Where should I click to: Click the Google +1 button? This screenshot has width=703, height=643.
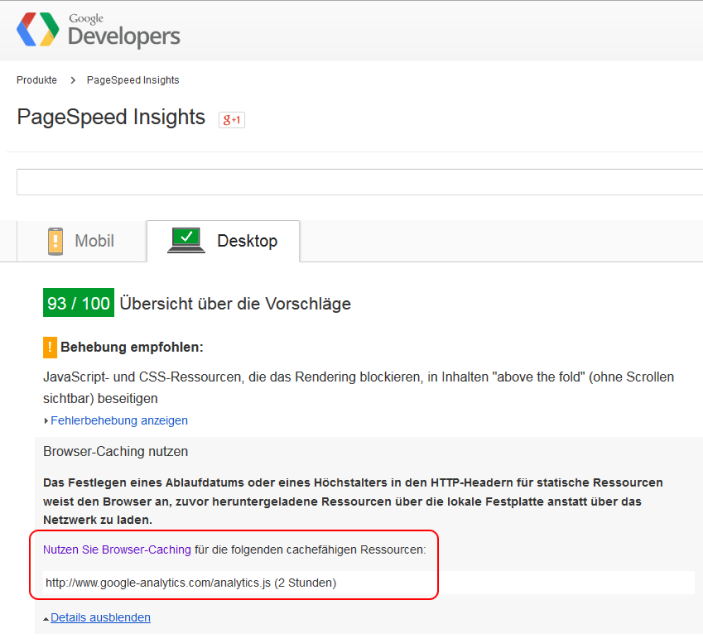[232, 120]
